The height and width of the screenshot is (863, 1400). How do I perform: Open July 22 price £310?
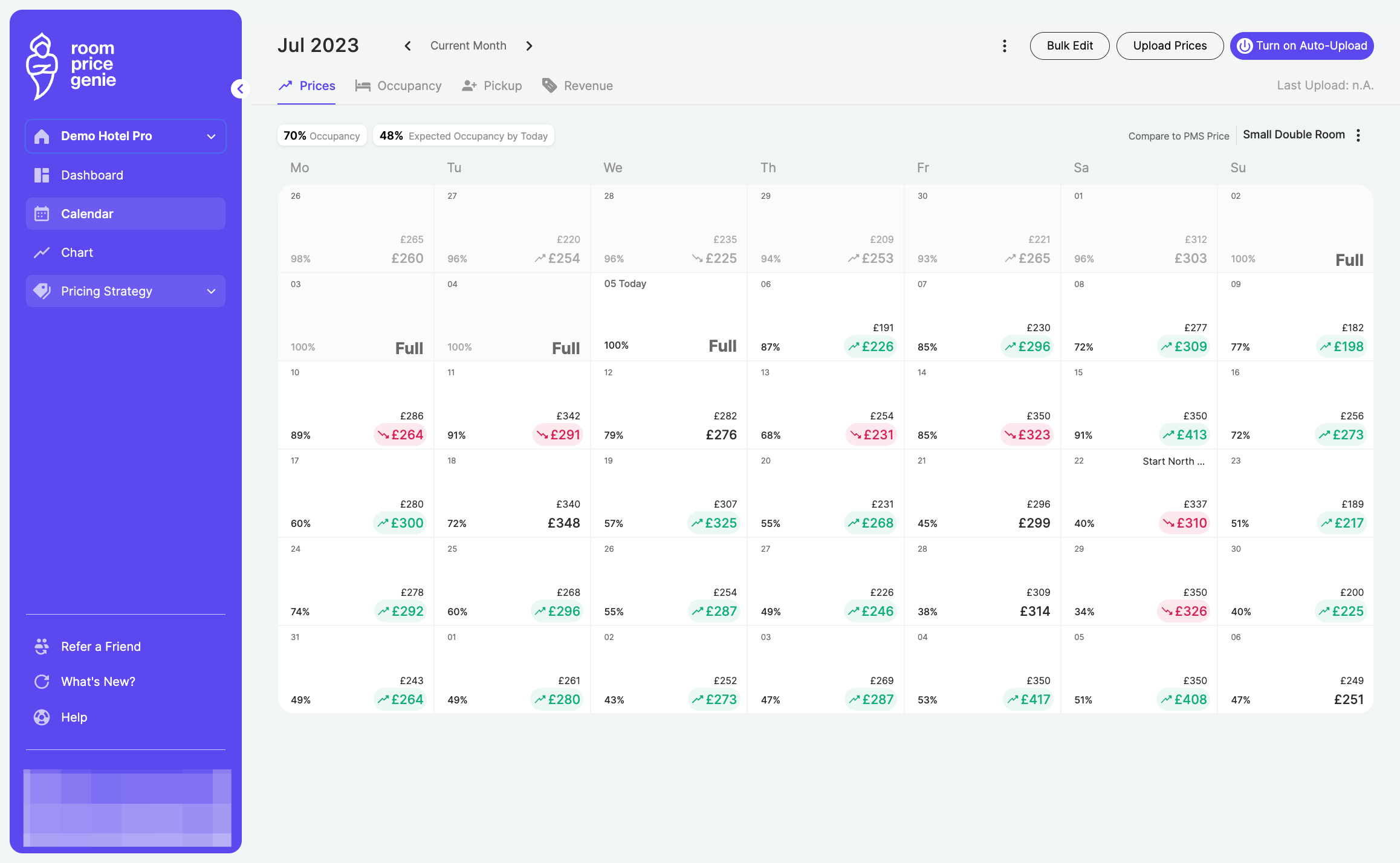coord(1185,523)
